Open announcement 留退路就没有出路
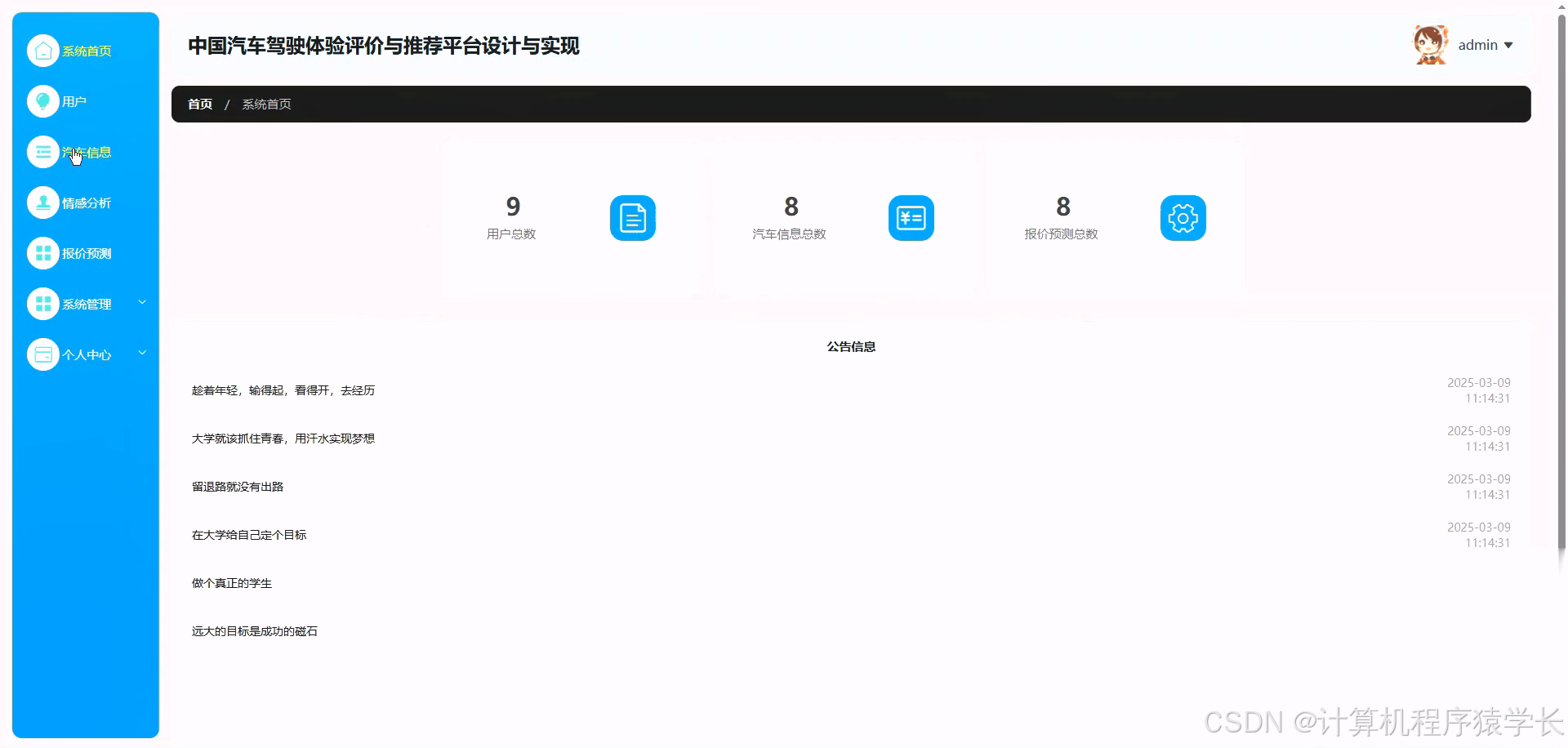 tap(238, 486)
